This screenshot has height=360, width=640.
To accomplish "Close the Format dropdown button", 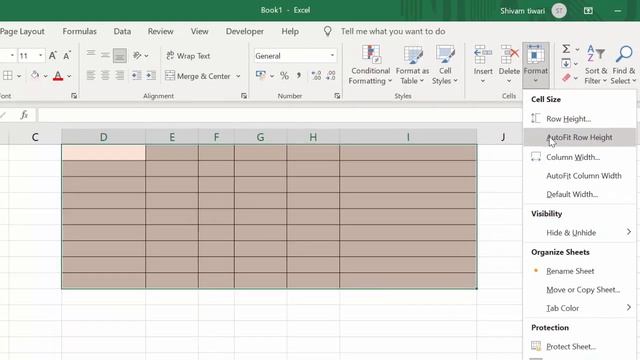I will click(x=536, y=65).
